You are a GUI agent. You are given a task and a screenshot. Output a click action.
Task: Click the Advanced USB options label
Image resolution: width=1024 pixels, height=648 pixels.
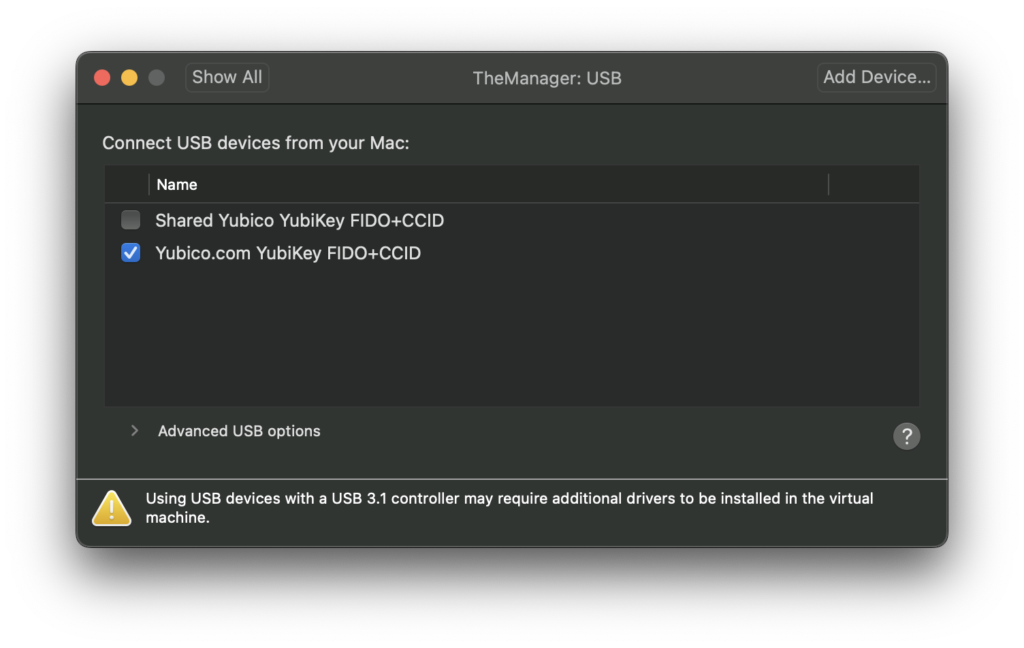[x=239, y=431]
